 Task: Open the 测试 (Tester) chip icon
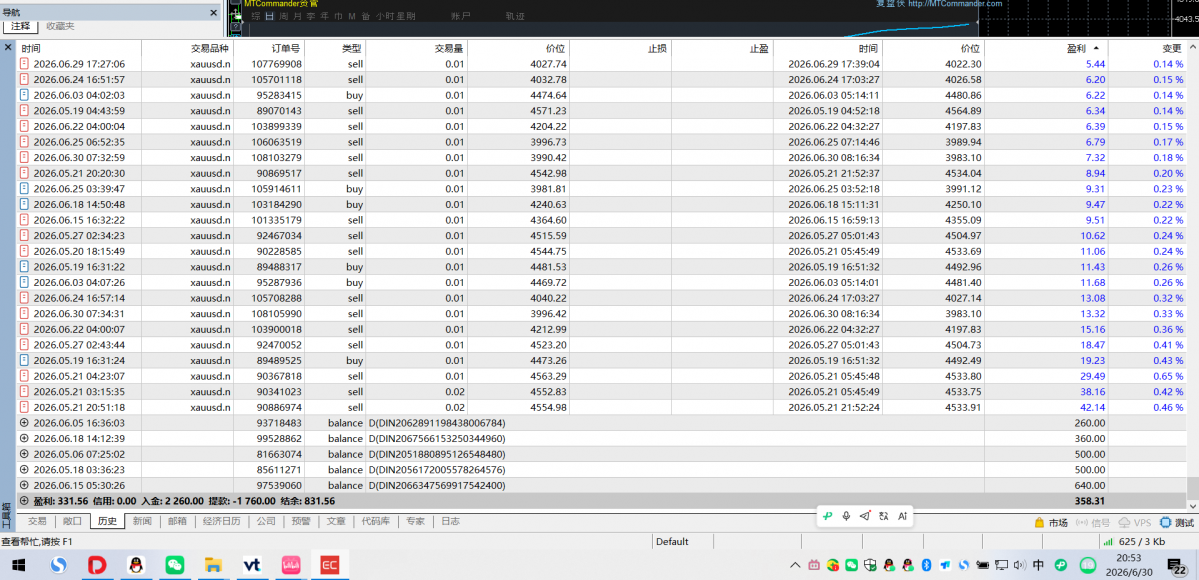point(1165,523)
